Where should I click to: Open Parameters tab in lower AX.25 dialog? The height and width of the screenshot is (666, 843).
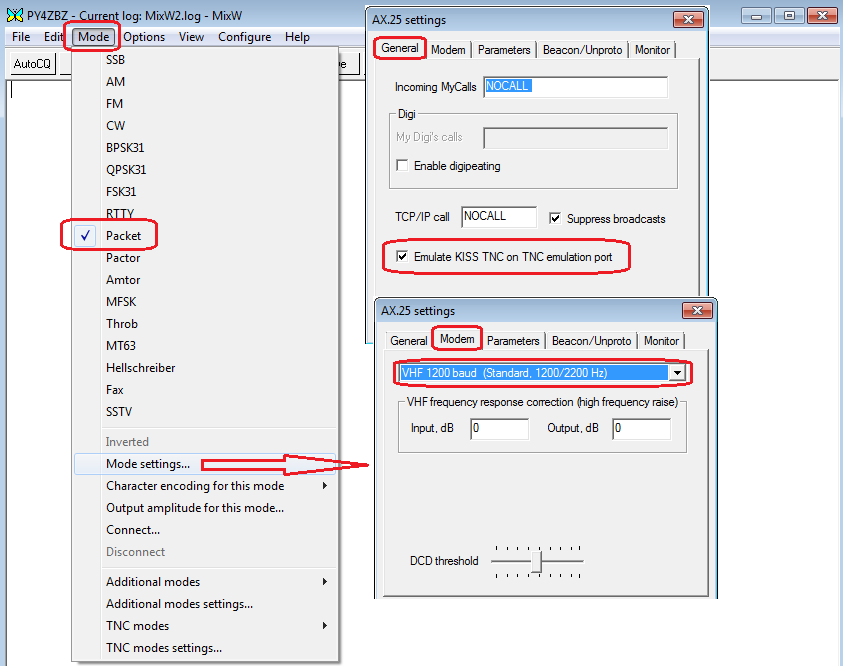(513, 341)
